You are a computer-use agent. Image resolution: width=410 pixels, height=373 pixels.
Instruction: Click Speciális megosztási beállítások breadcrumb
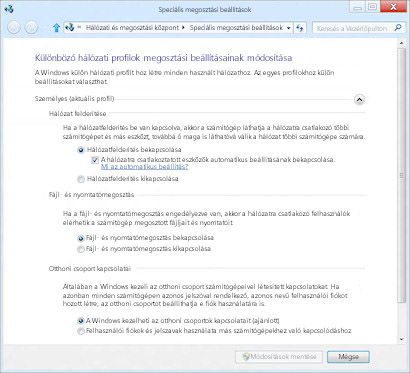click(x=236, y=28)
